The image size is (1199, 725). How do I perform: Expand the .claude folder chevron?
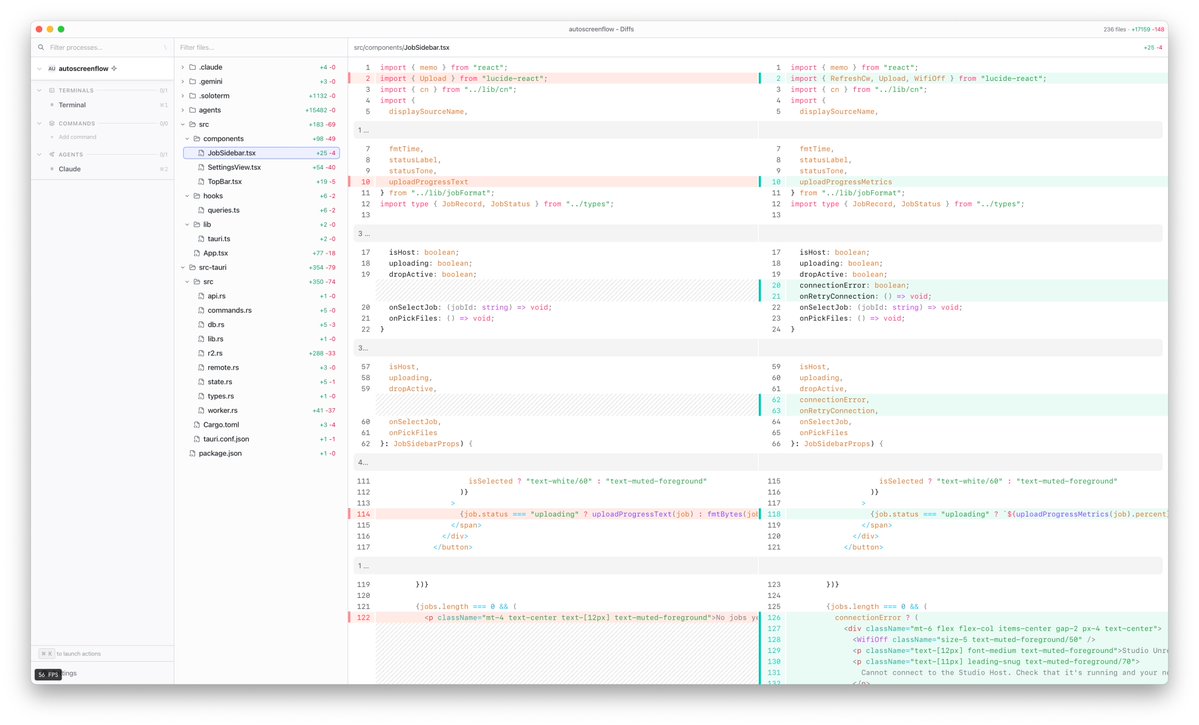pyautogui.click(x=183, y=67)
